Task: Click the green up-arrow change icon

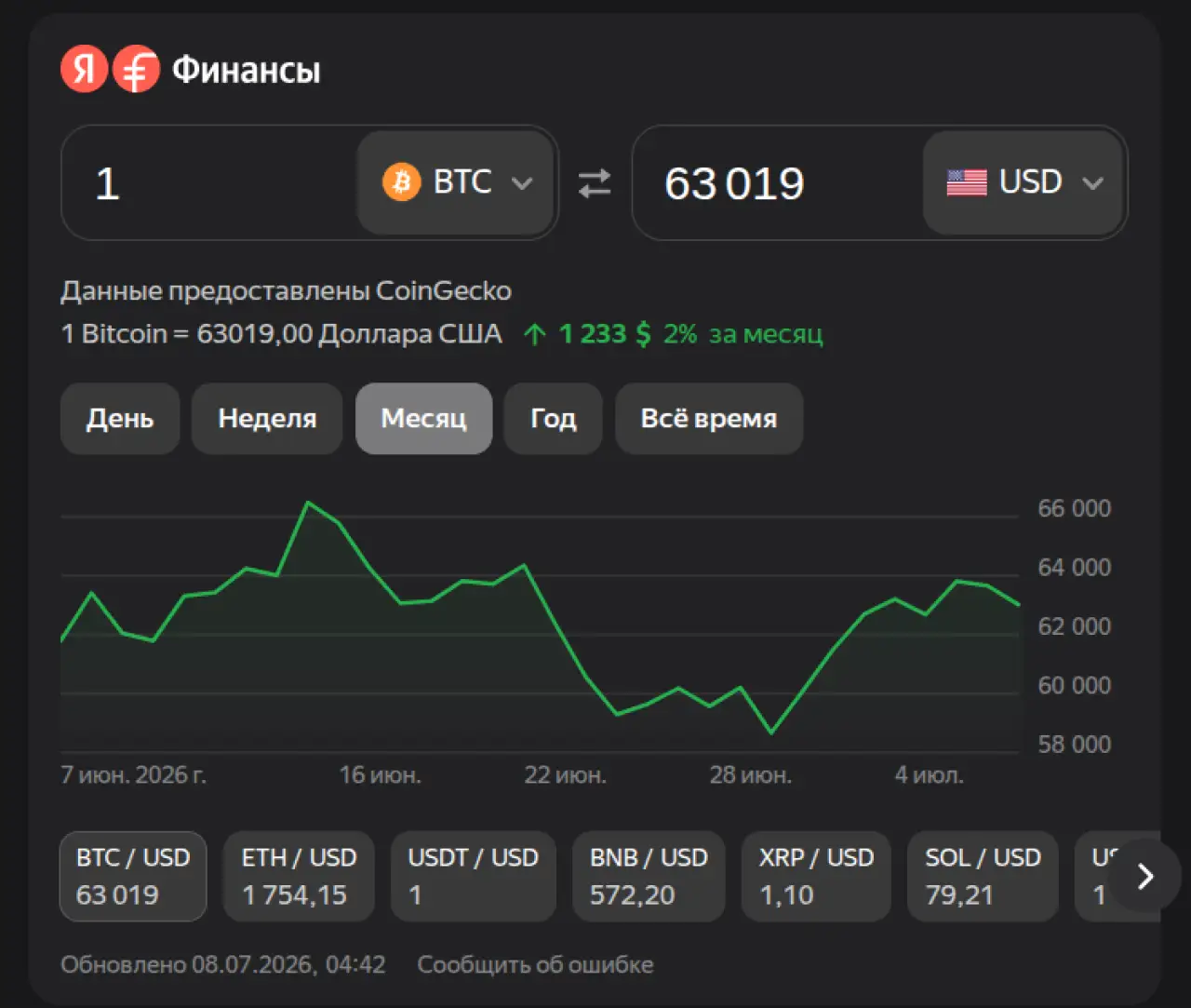Action: point(534,334)
